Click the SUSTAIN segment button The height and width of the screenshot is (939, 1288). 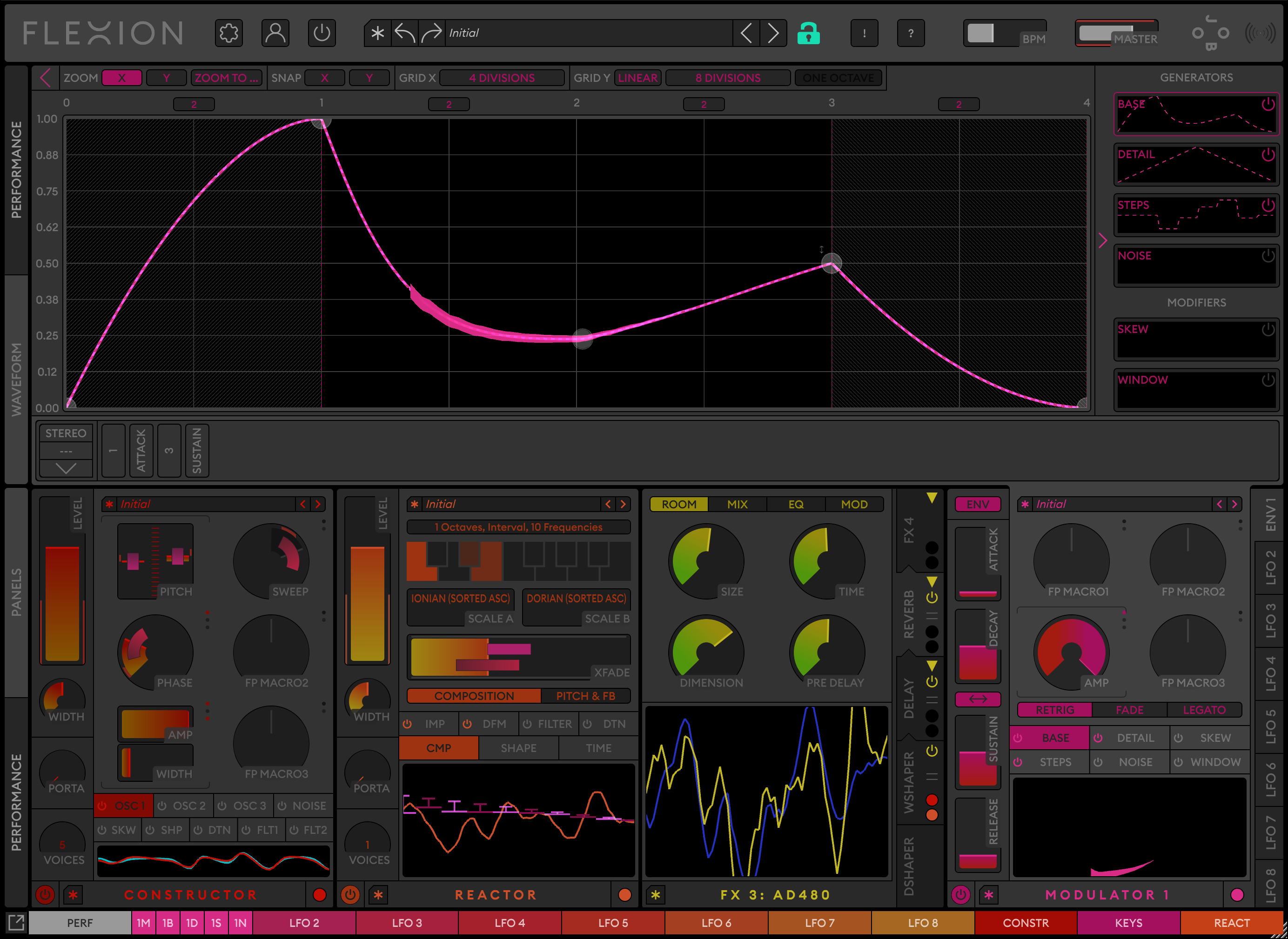[x=197, y=451]
